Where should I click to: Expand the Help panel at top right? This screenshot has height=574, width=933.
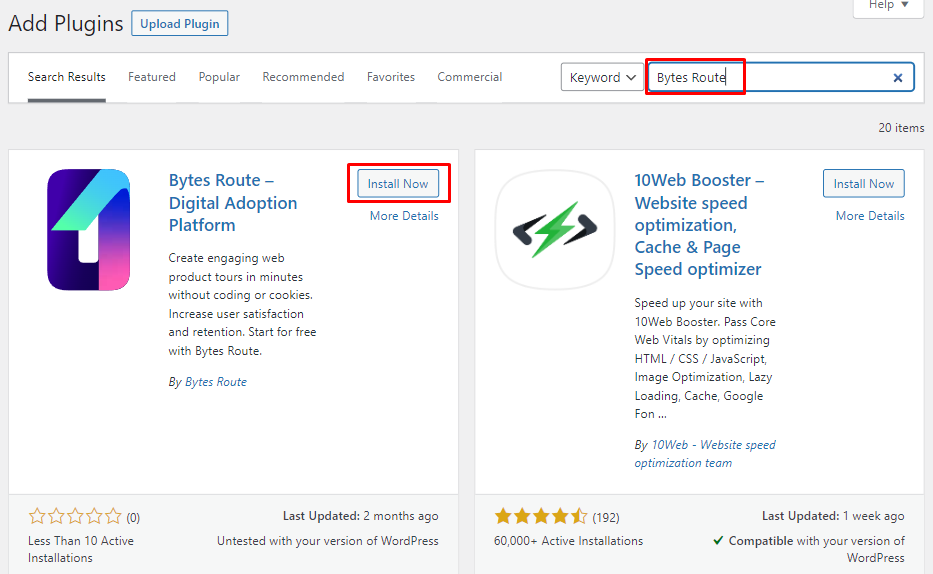[x=888, y=6]
